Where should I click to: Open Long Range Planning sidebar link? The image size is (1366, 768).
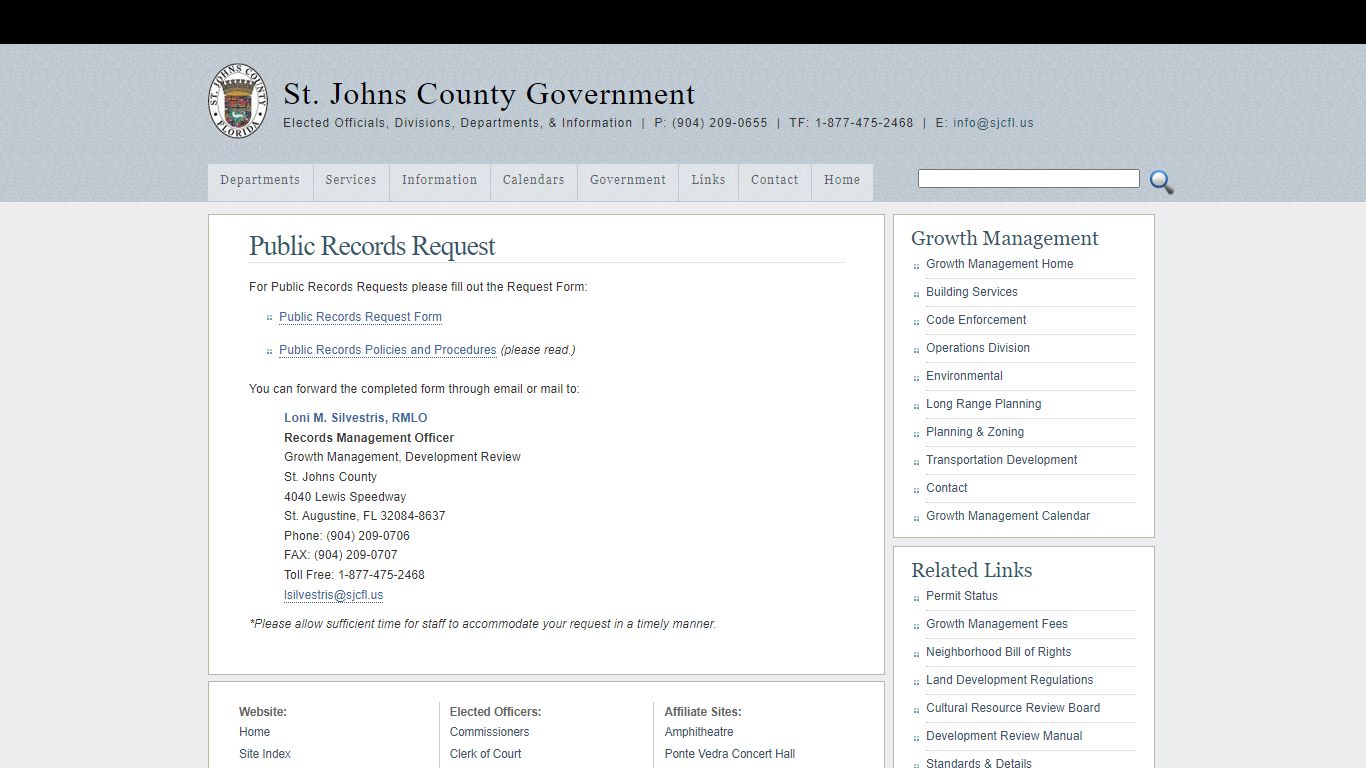coord(984,404)
